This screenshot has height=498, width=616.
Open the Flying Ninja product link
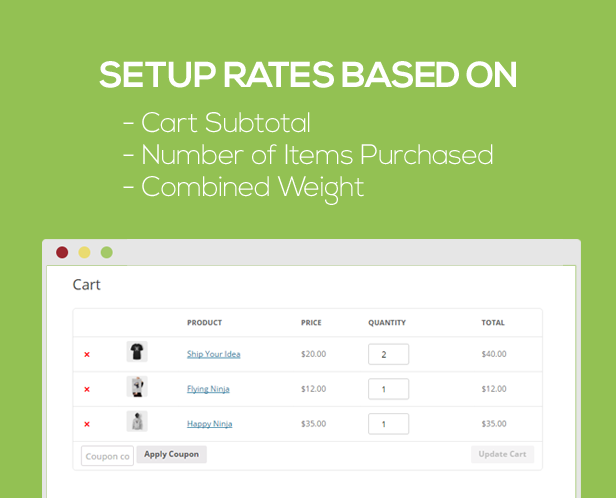(208, 389)
